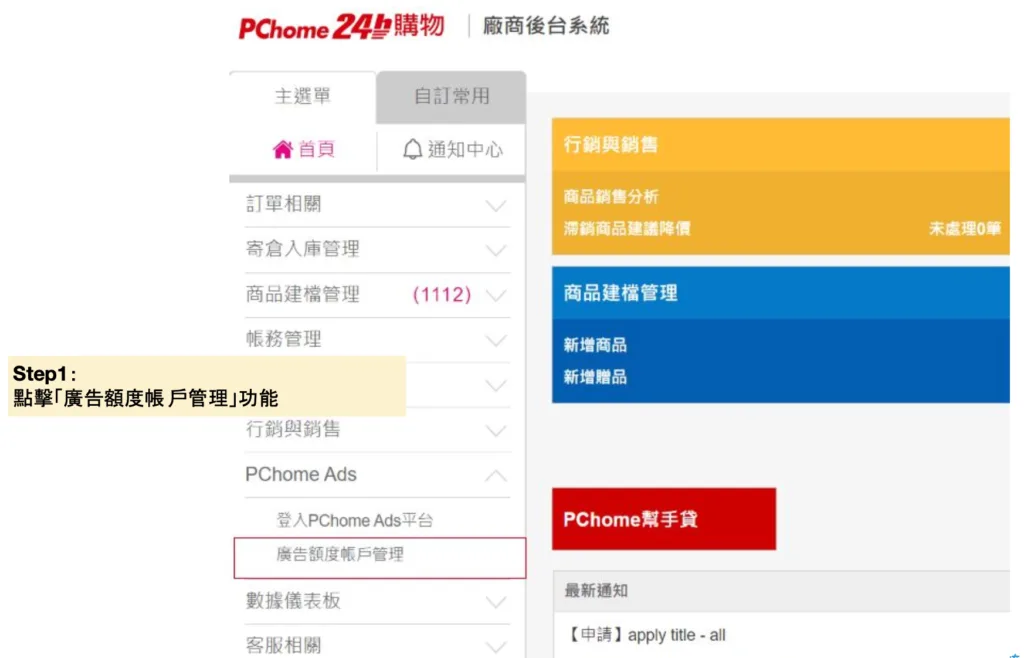Open 商品銷售分析 link
Image resolution: width=1024 pixels, height=658 pixels.
611,197
